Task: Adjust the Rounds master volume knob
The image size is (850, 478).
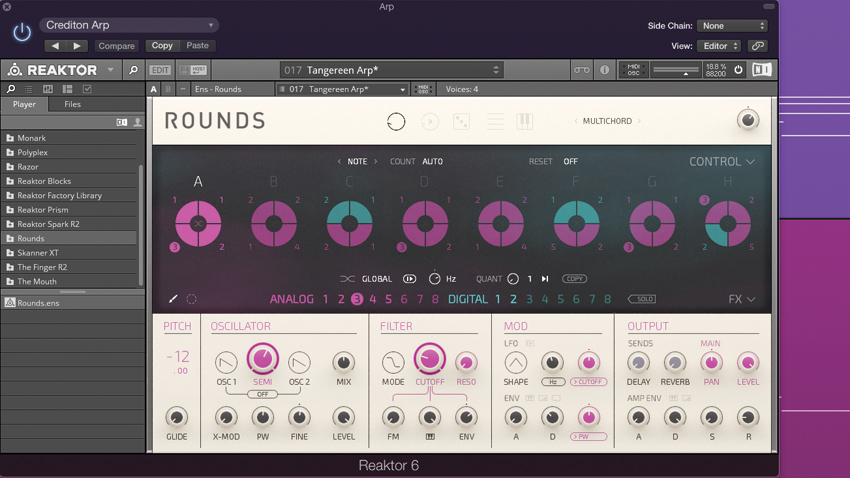Action: (x=748, y=120)
